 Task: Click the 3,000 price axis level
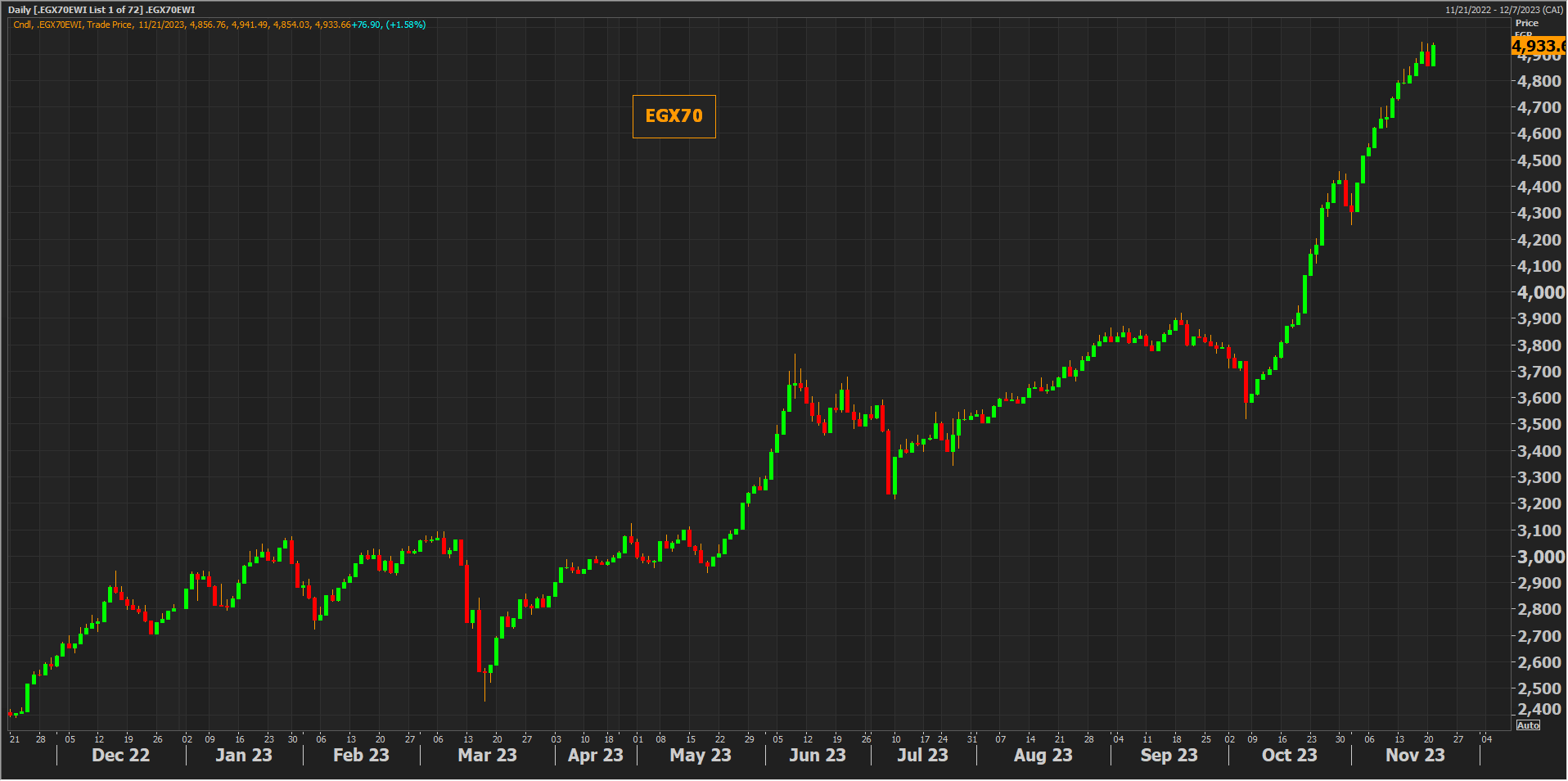1540,557
